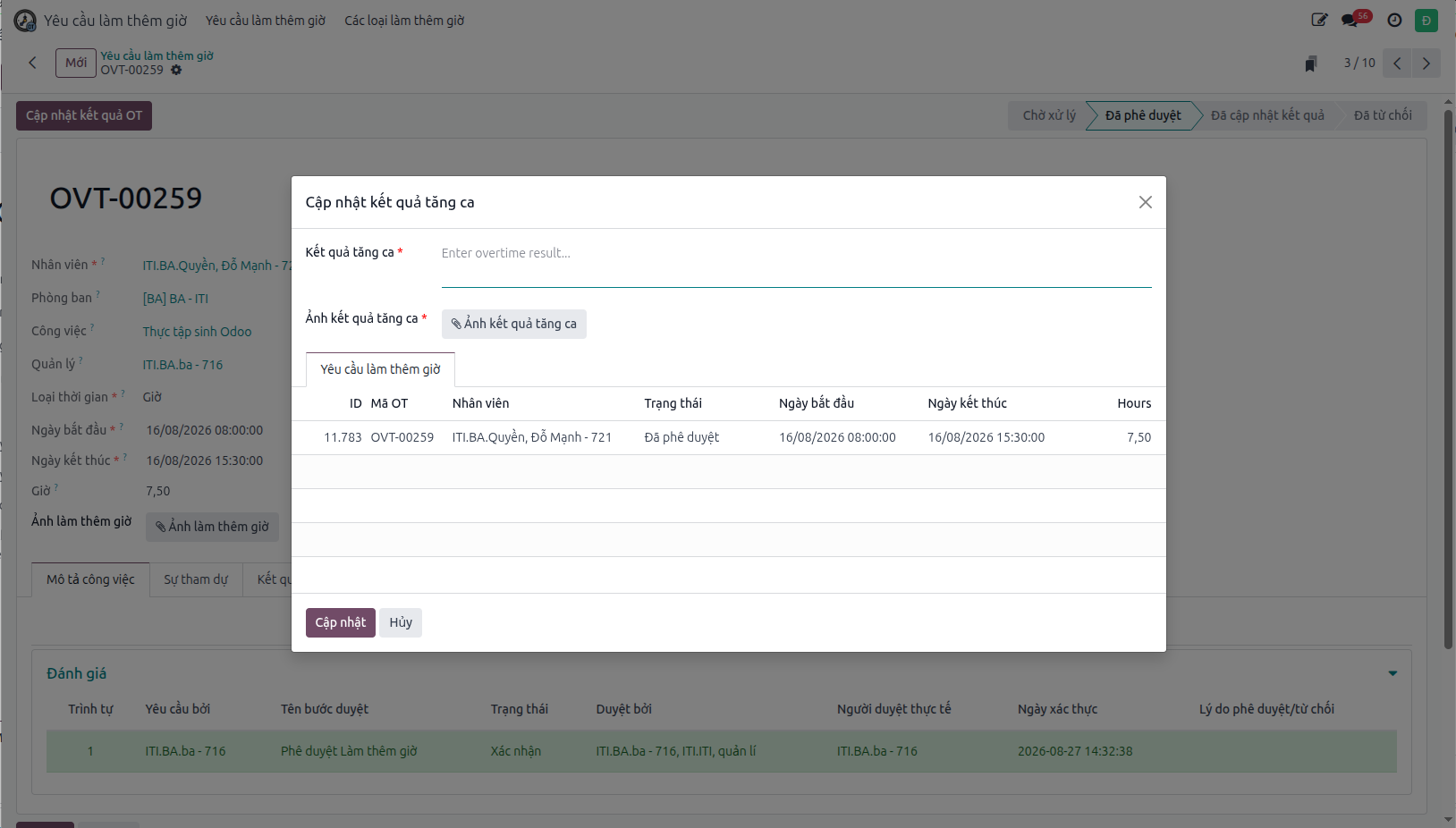Click the page vertical scrollbar
Screen dimensions: 1456x828
point(1449,380)
